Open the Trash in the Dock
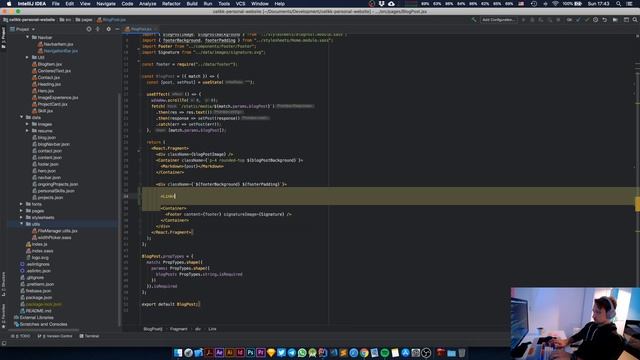Screen dimensions: 640x360 (462, 353)
